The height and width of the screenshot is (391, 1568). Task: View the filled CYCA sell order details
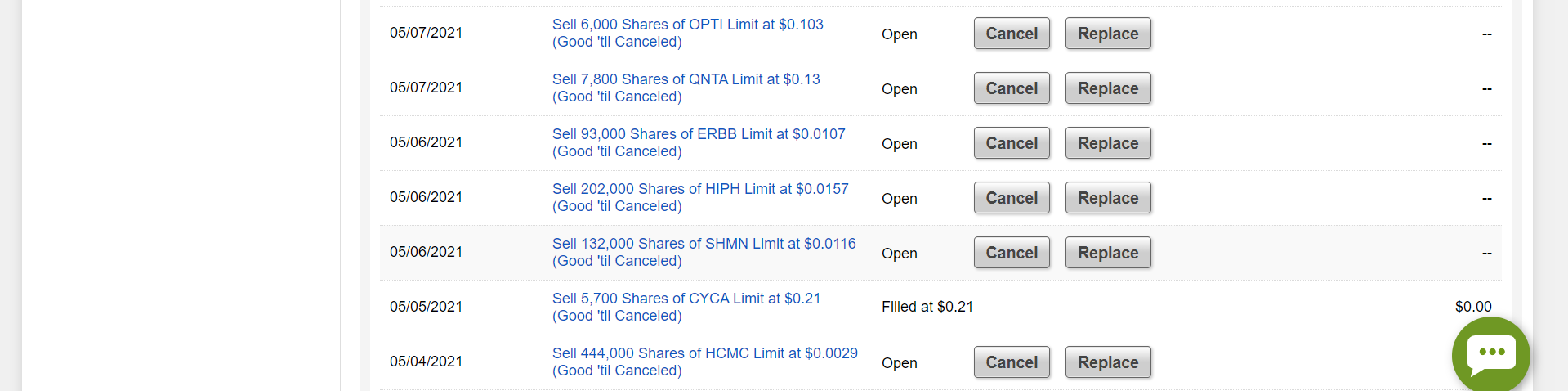click(686, 299)
